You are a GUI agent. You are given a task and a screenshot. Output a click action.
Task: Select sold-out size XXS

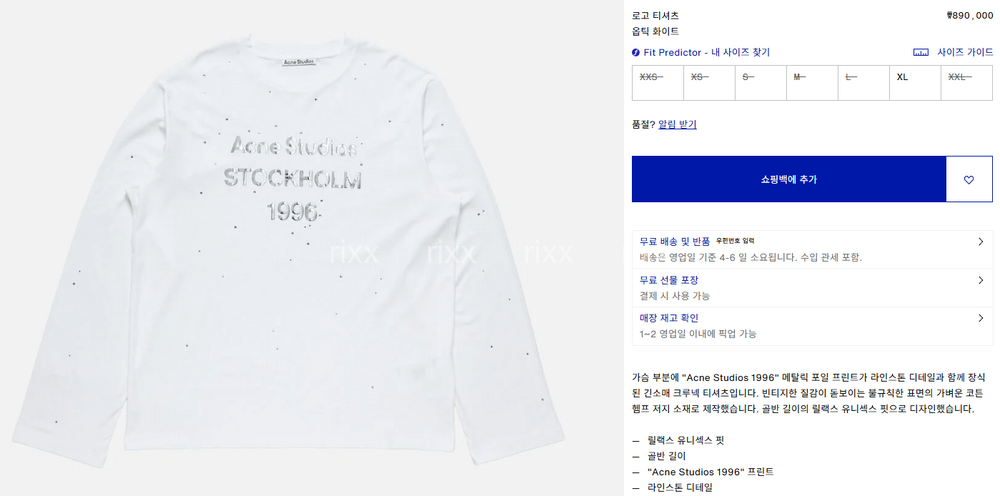pos(658,83)
